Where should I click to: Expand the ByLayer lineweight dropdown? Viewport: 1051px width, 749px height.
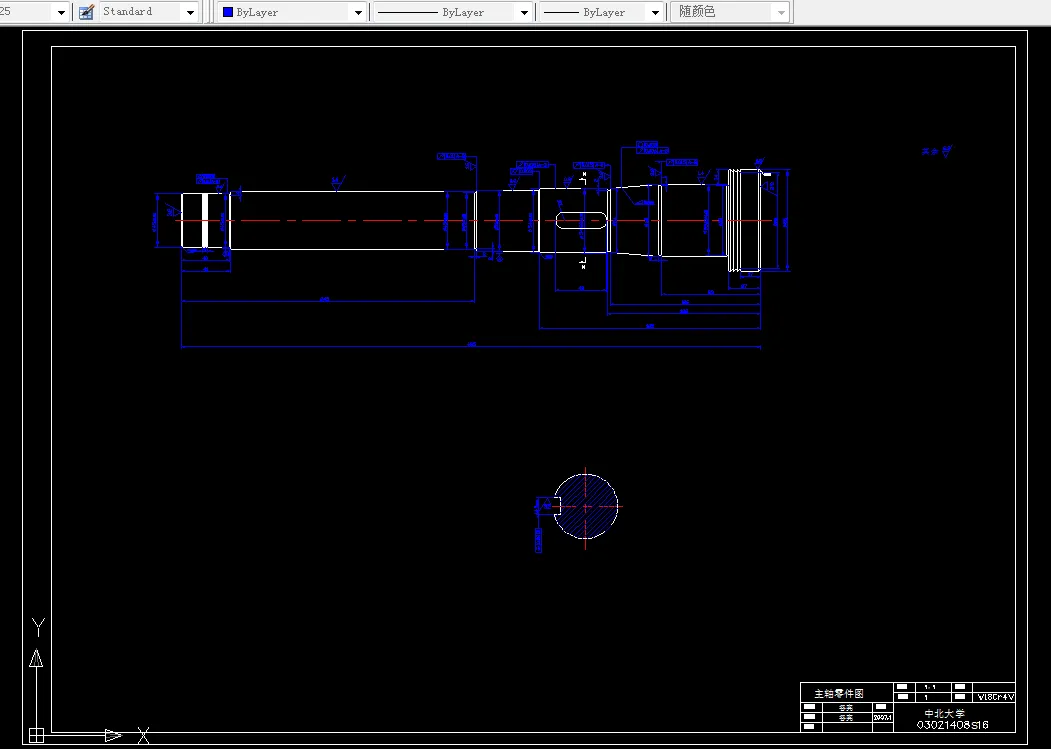click(x=655, y=12)
